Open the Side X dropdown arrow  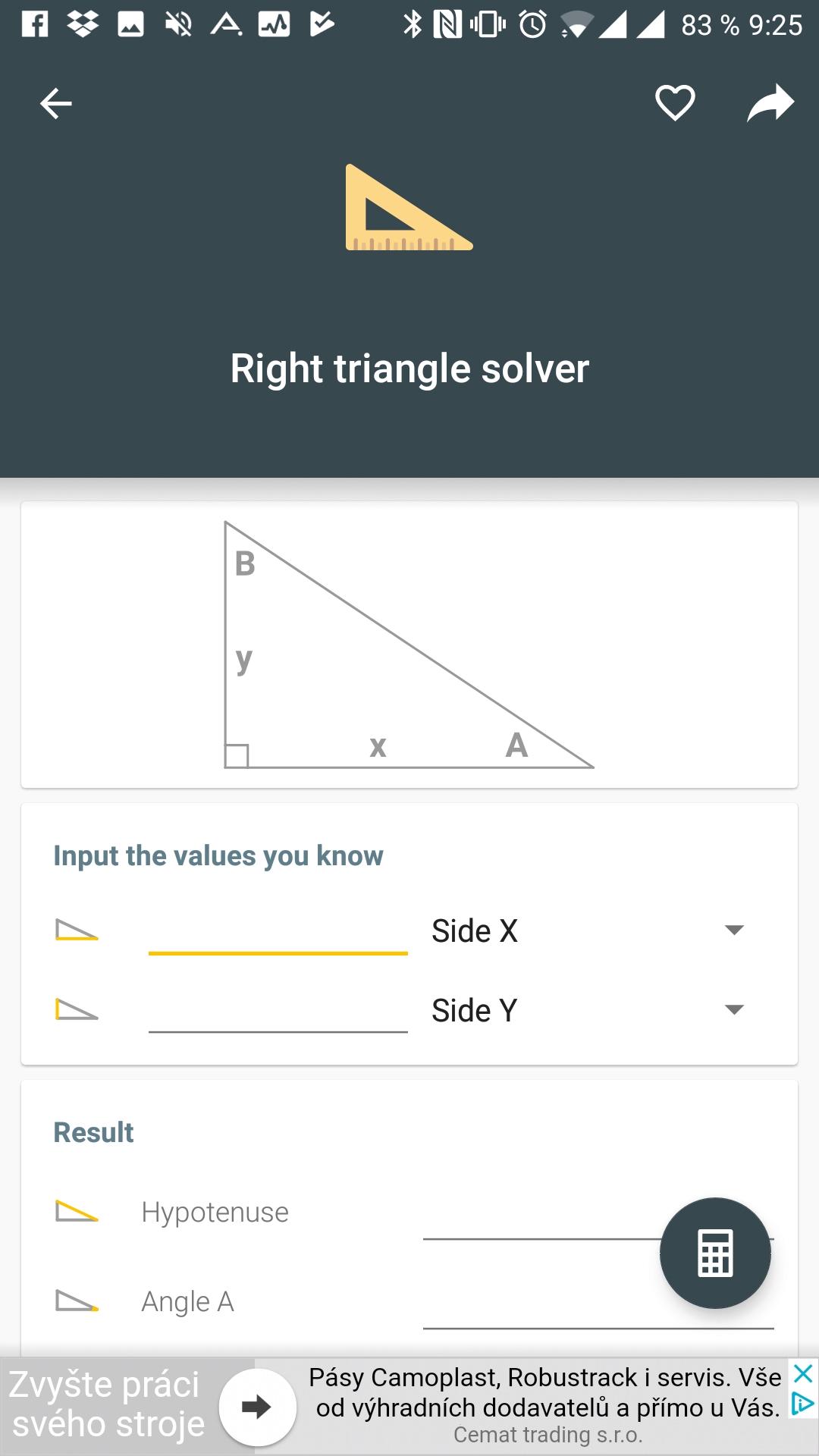pyautogui.click(x=734, y=930)
